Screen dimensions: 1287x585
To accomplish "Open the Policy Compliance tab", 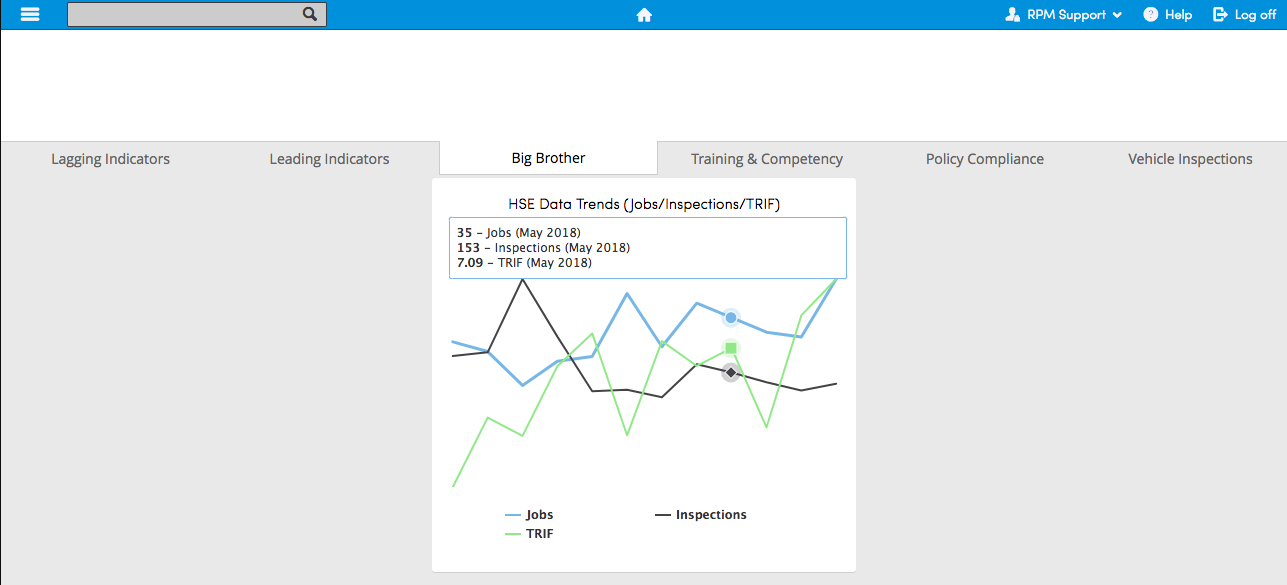I will [x=984, y=158].
